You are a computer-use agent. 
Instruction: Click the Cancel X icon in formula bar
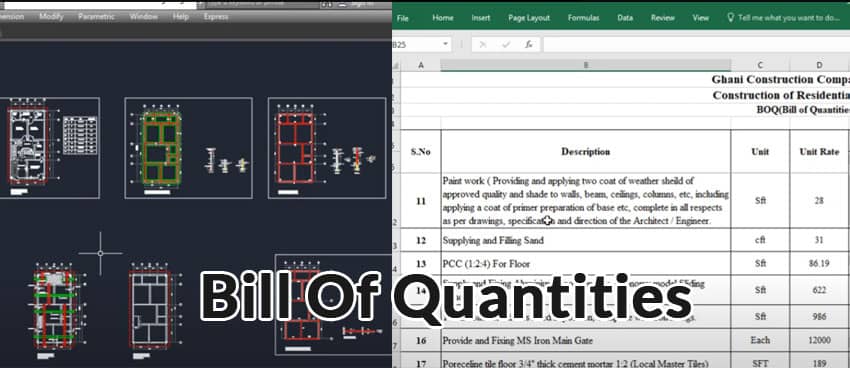482,44
